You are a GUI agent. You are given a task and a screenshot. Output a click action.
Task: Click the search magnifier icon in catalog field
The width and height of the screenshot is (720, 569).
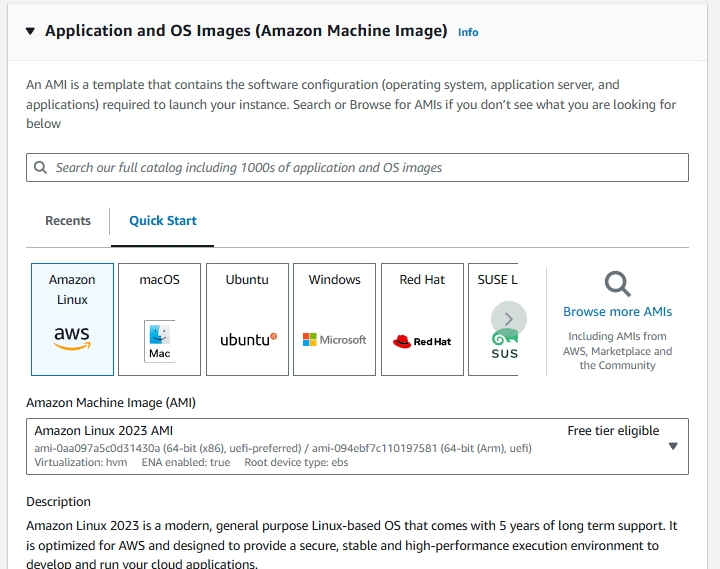(x=41, y=168)
